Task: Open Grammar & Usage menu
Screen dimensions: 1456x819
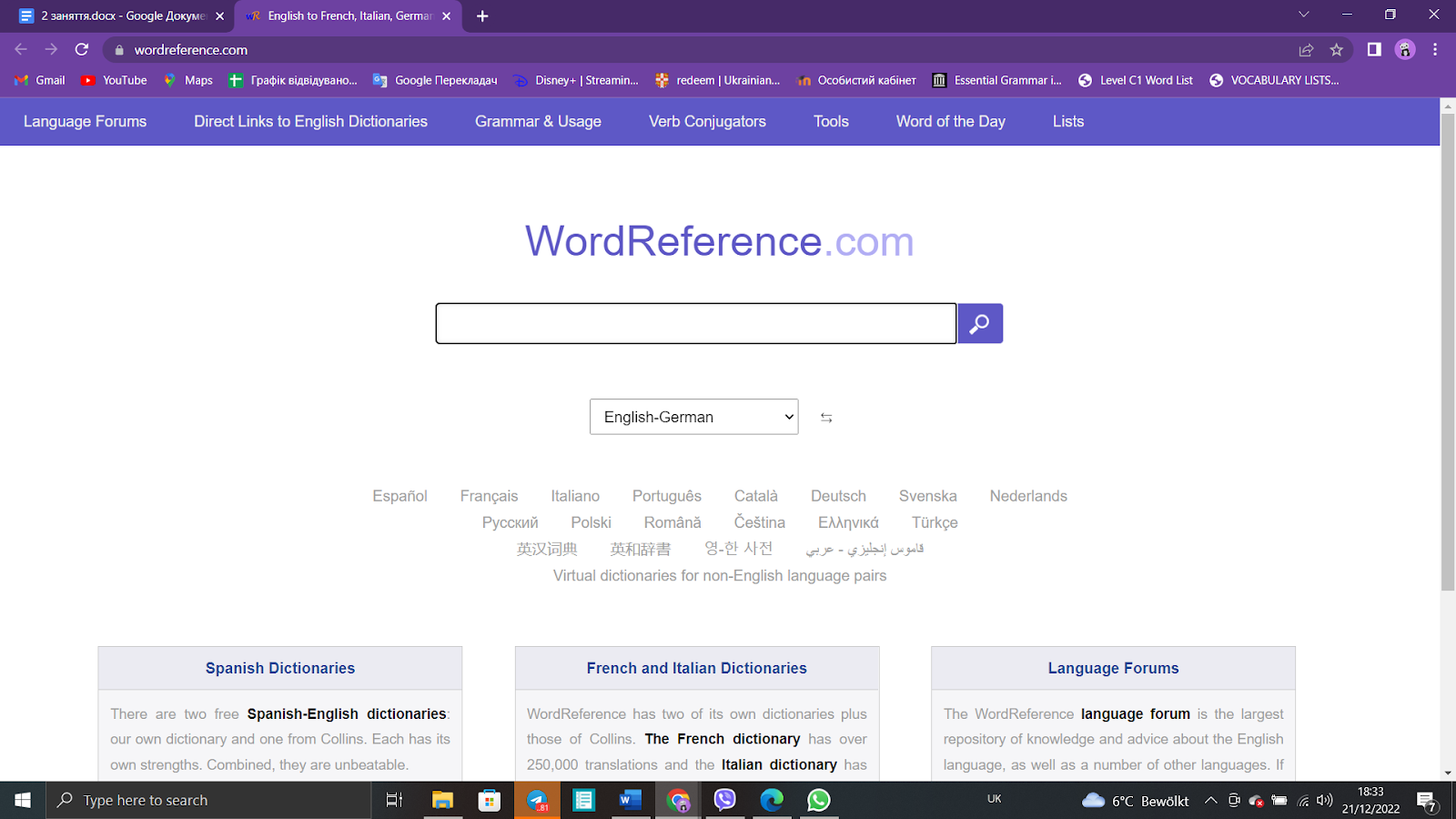Action: 538,121
